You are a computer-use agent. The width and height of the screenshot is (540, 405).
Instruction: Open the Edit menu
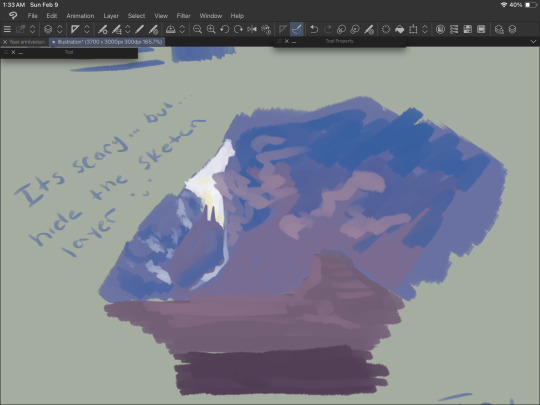pyautogui.click(x=52, y=16)
